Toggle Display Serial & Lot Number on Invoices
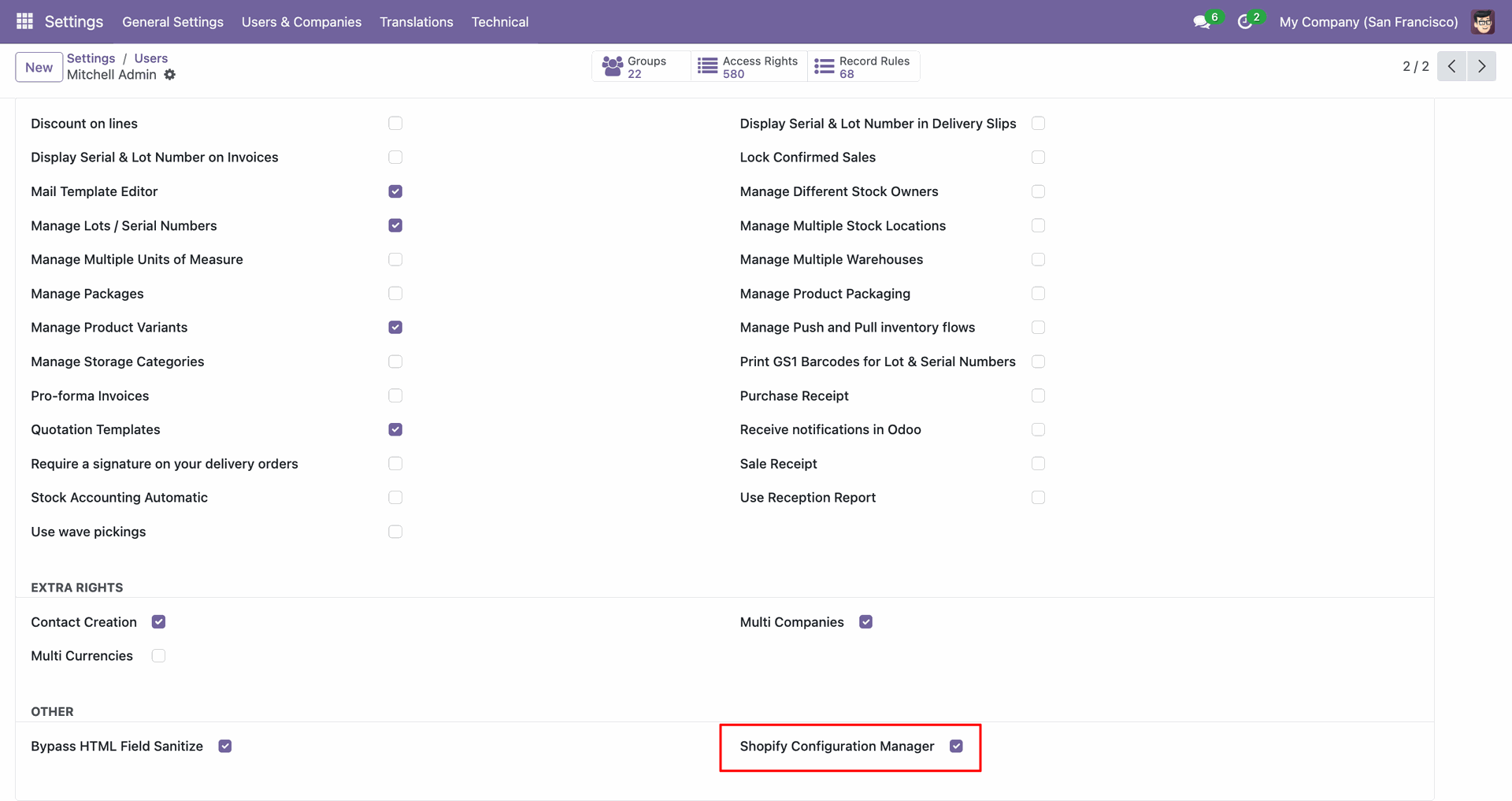The width and height of the screenshot is (1512, 801). coord(395,158)
